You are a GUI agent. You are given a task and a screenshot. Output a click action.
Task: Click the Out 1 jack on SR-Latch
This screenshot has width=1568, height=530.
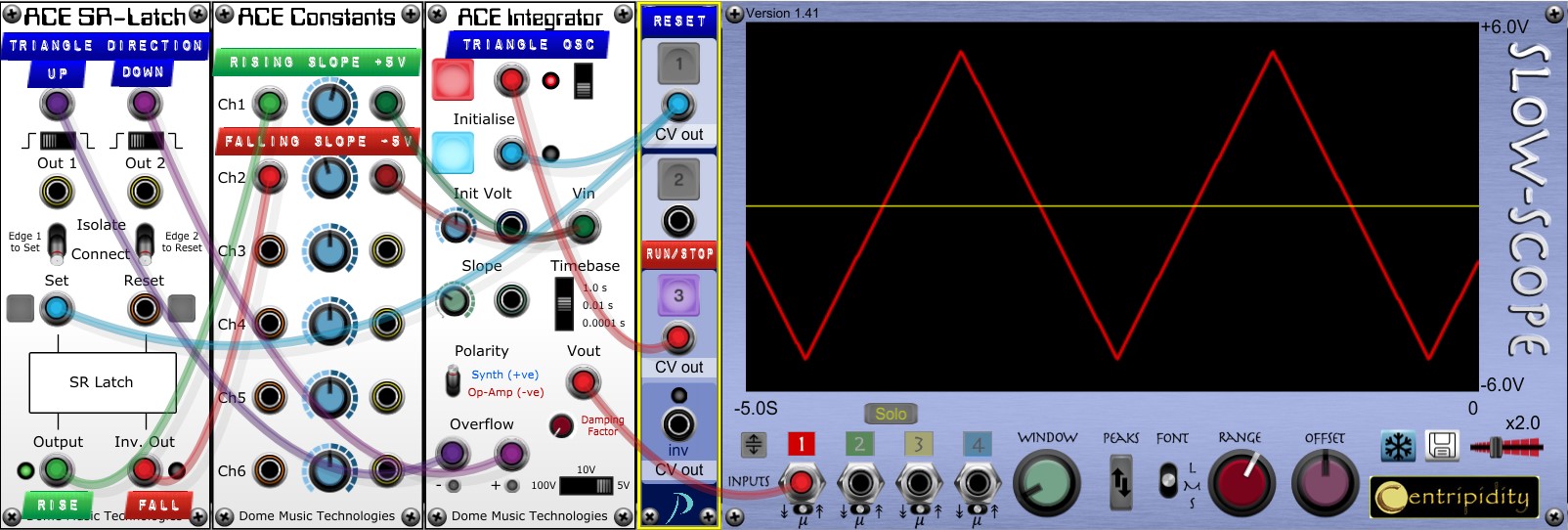(x=57, y=192)
